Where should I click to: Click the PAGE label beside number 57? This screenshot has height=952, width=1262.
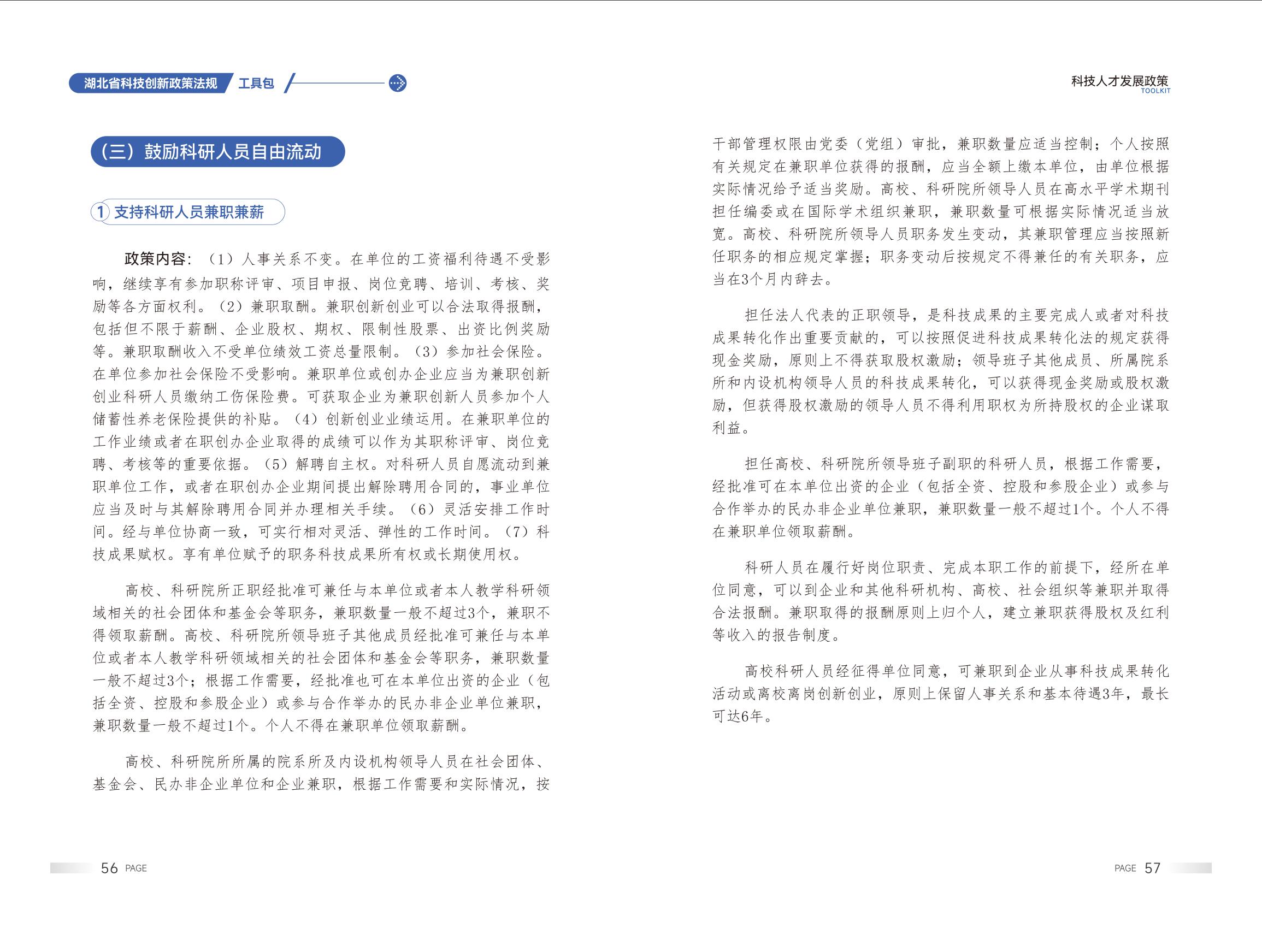[x=1125, y=868]
